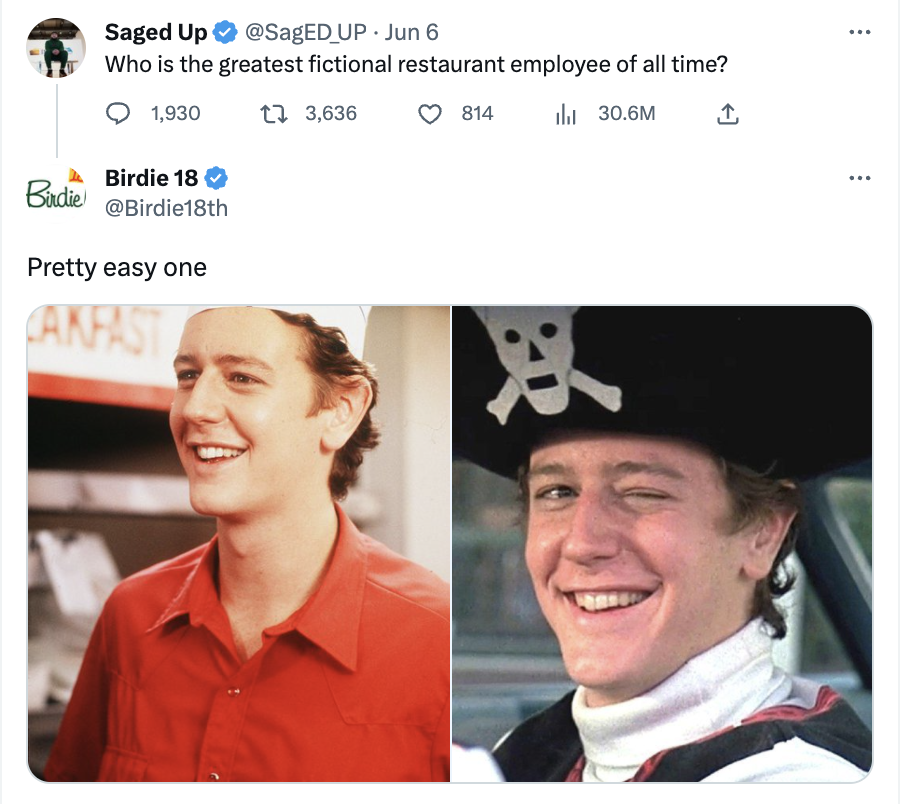Image resolution: width=900 pixels, height=804 pixels.
Task: Open the @Birdie18th handle
Action: (166, 208)
